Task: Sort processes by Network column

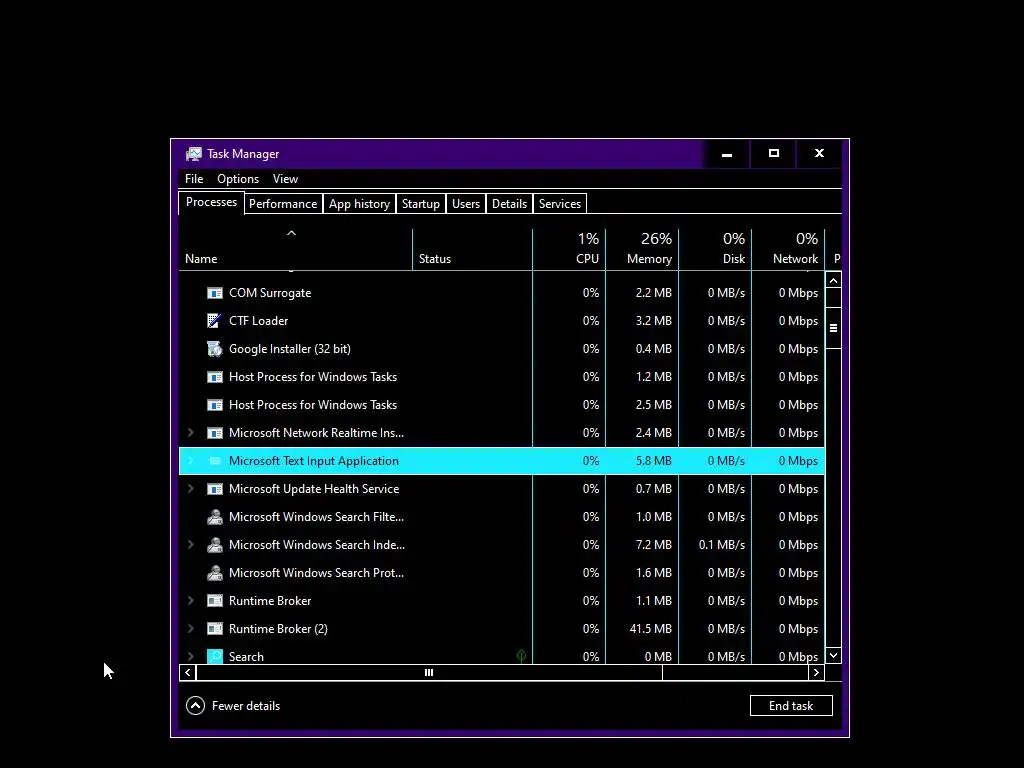Action: pyautogui.click(x=788, y=249)
